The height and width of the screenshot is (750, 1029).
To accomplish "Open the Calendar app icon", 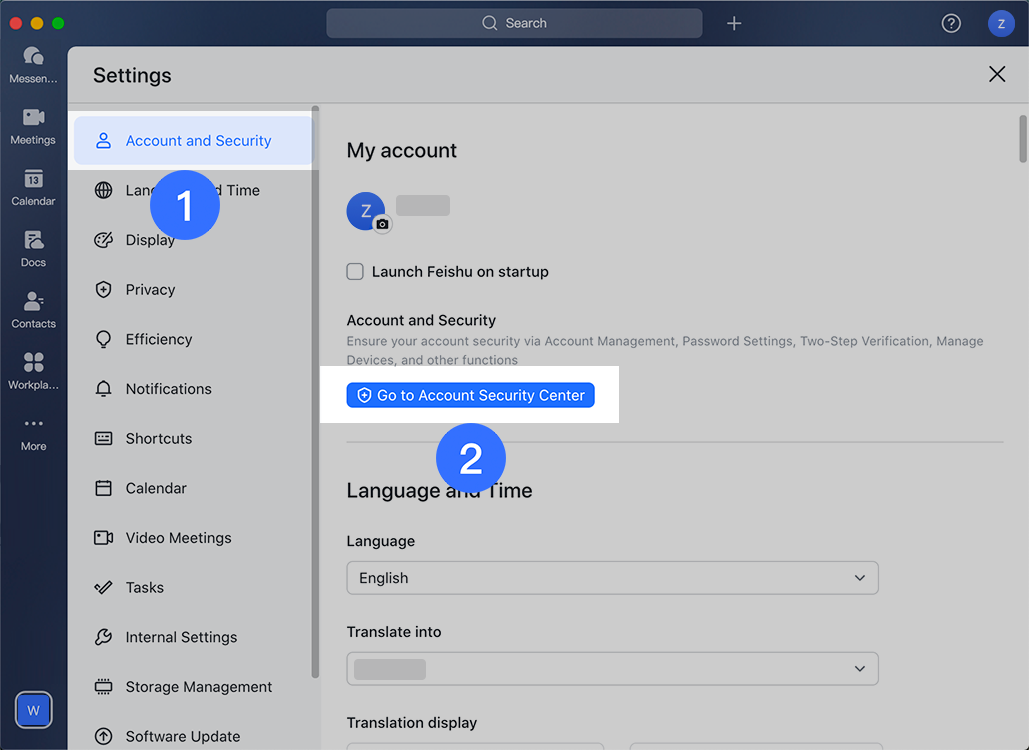I will 33,187.
